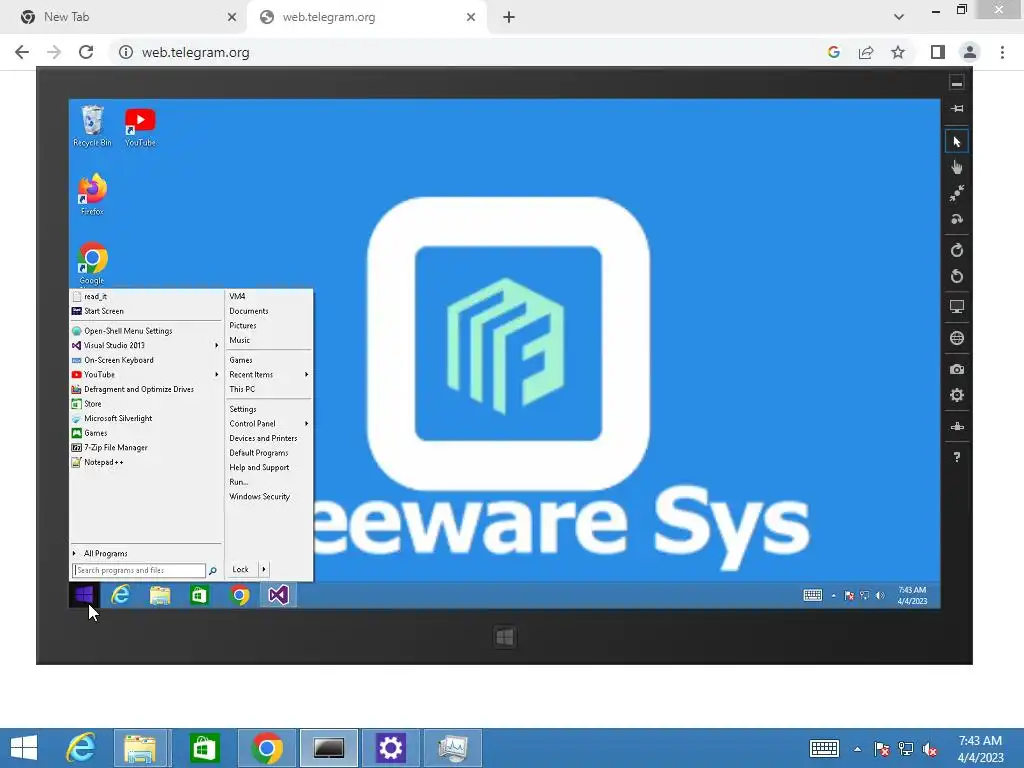Open Internet Explorer in emulator taskbar
The height and width of the screenshot is (768, 1024).
coord(120,595)
